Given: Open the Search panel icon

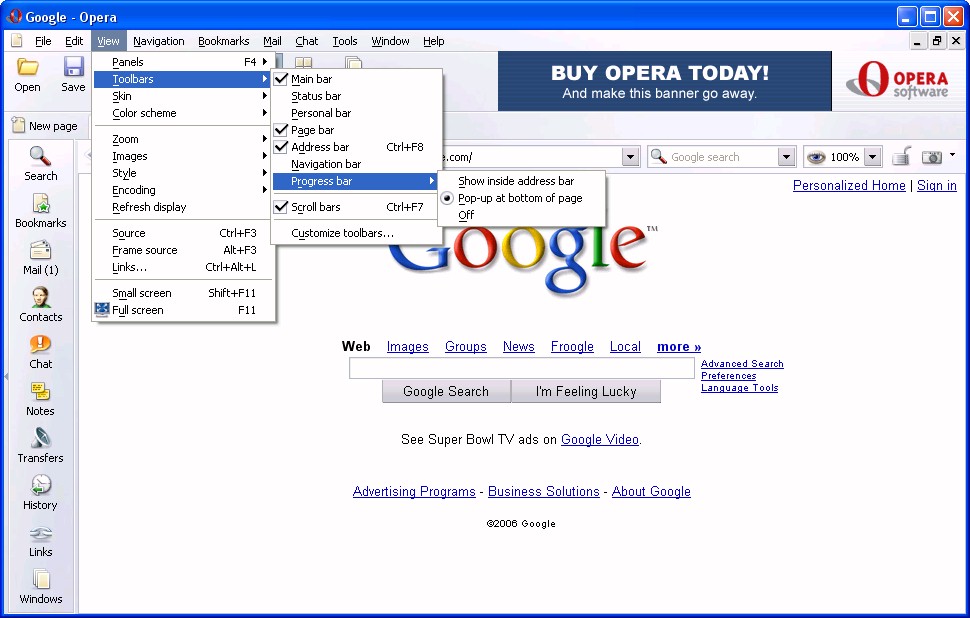Looking at the screenshot, I should [x=40, y=156].
